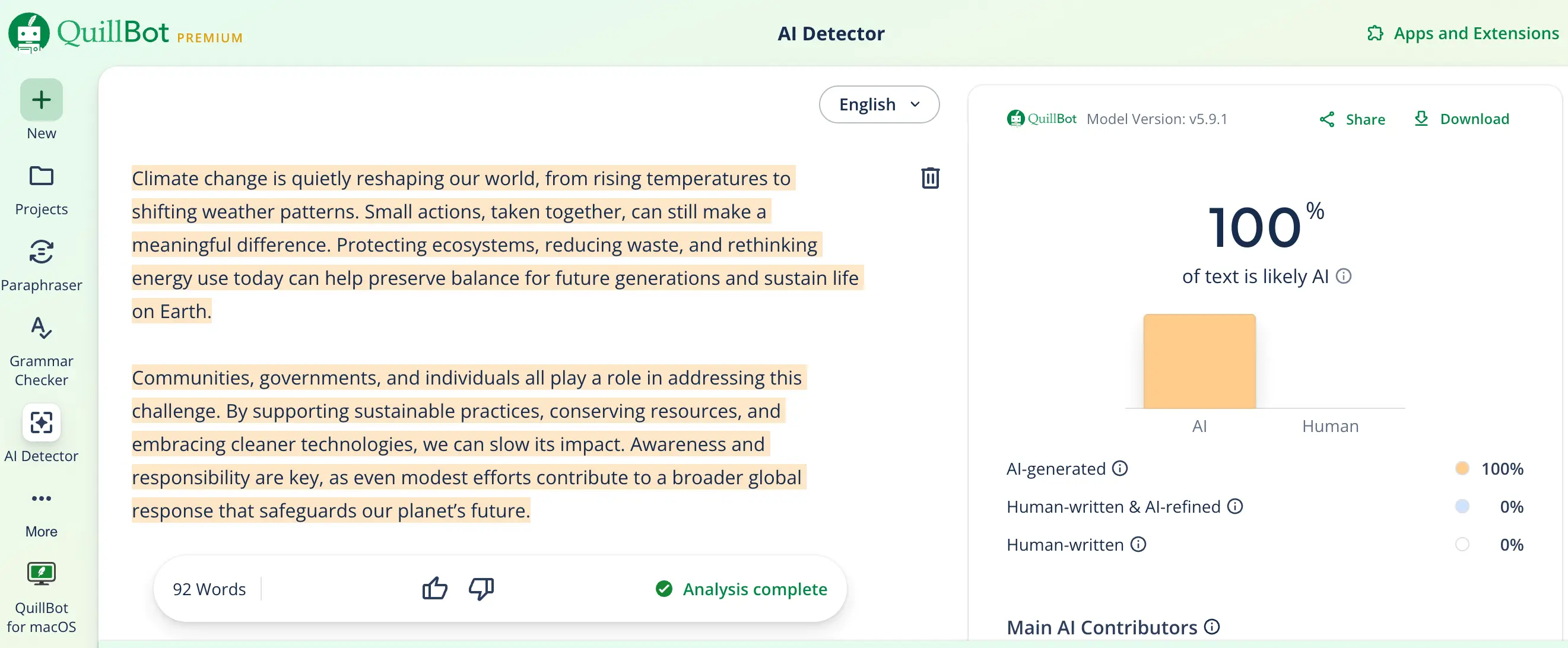Screen dimensions: 1568x648
Task: Open the Projects folder icon
Action: [x=42, y=176]
